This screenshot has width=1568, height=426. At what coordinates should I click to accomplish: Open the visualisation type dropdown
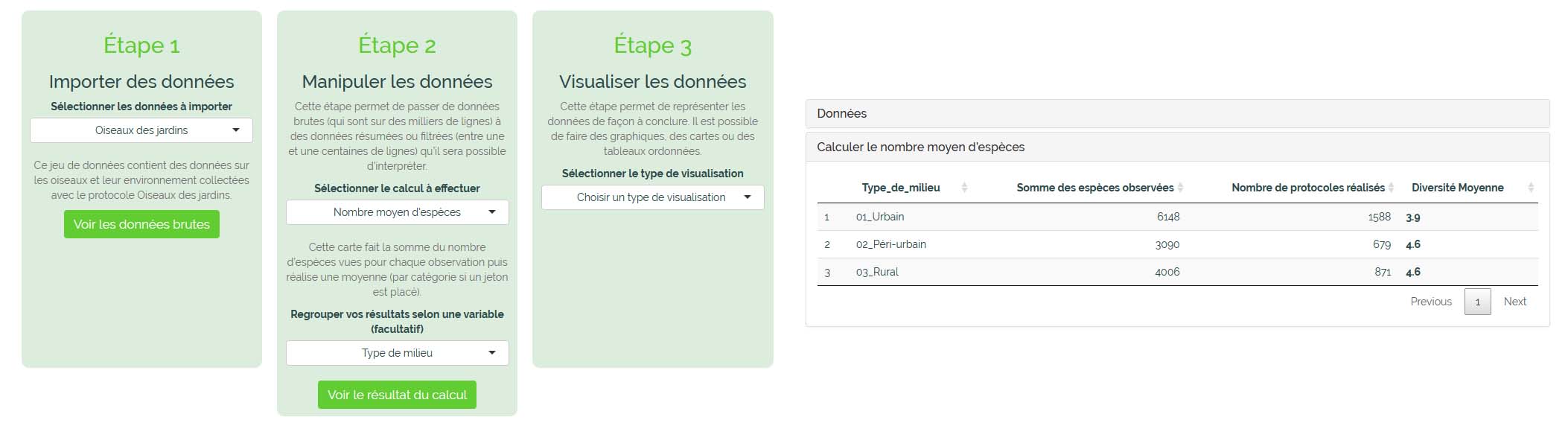(652, 197)
